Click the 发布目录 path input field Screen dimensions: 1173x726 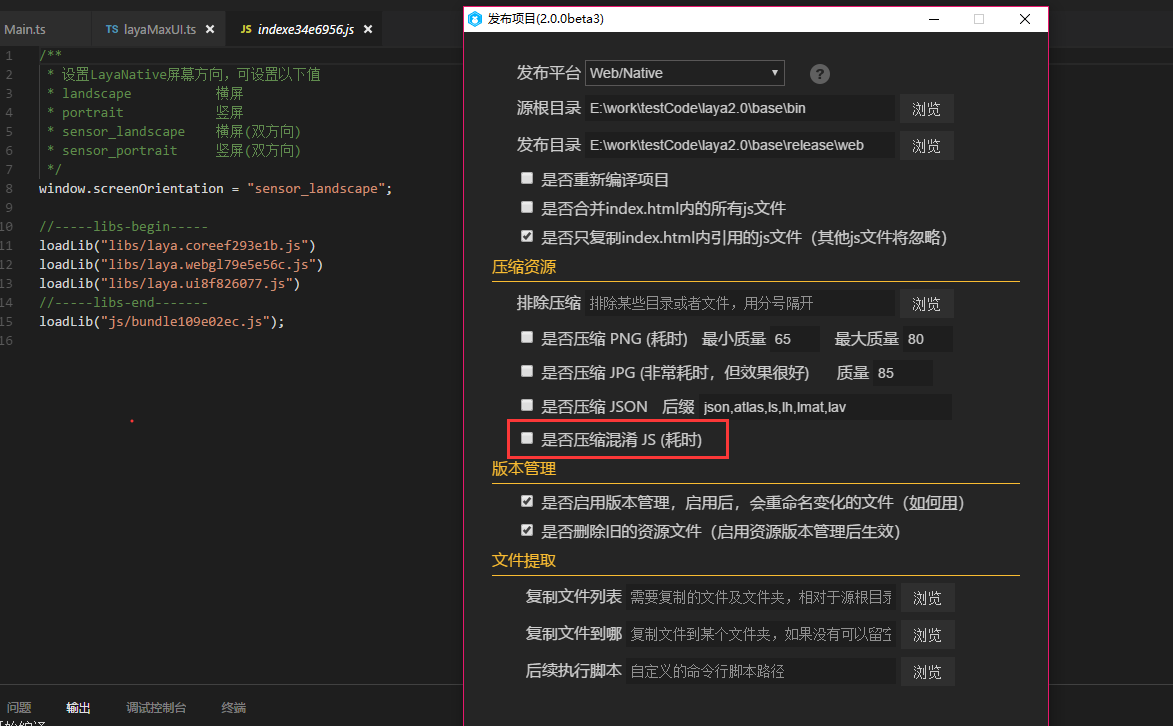(x=740, y=145)
